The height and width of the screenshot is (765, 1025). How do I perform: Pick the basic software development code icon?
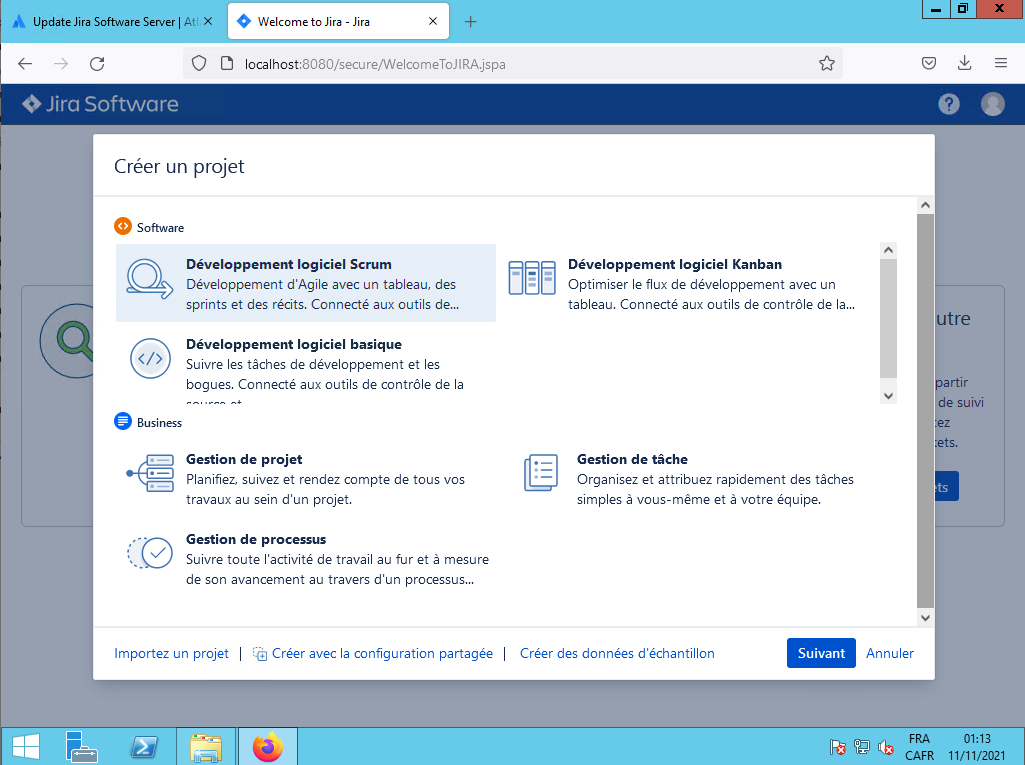[x=150, y=359]
